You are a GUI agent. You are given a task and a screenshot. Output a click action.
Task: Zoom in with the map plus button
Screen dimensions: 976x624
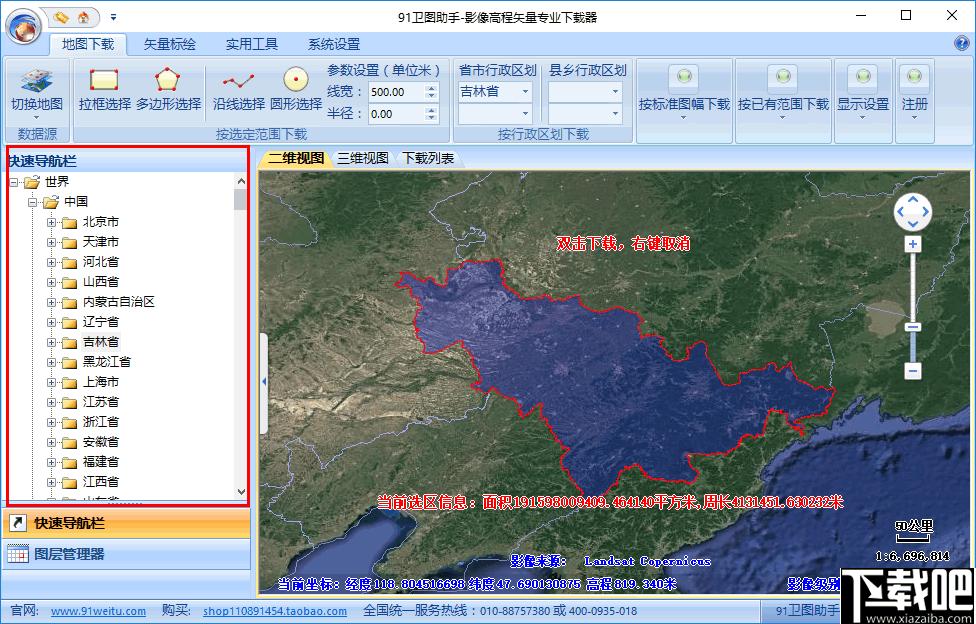click(913, 244)
